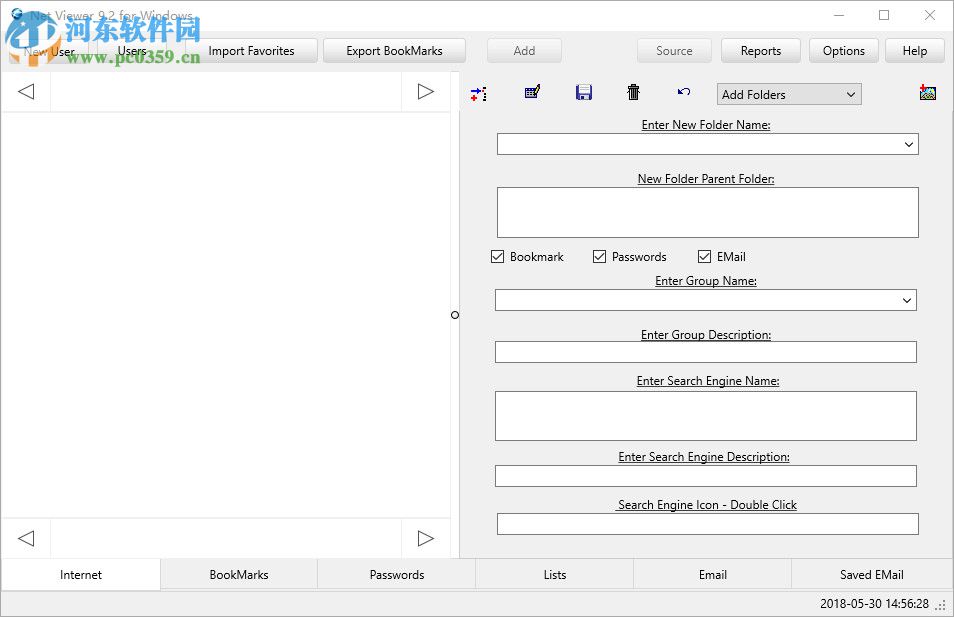Screen dimensions: 954x617
Task: Expand the Enter New Folder Name combo box
Action: (x=908, y=144)
